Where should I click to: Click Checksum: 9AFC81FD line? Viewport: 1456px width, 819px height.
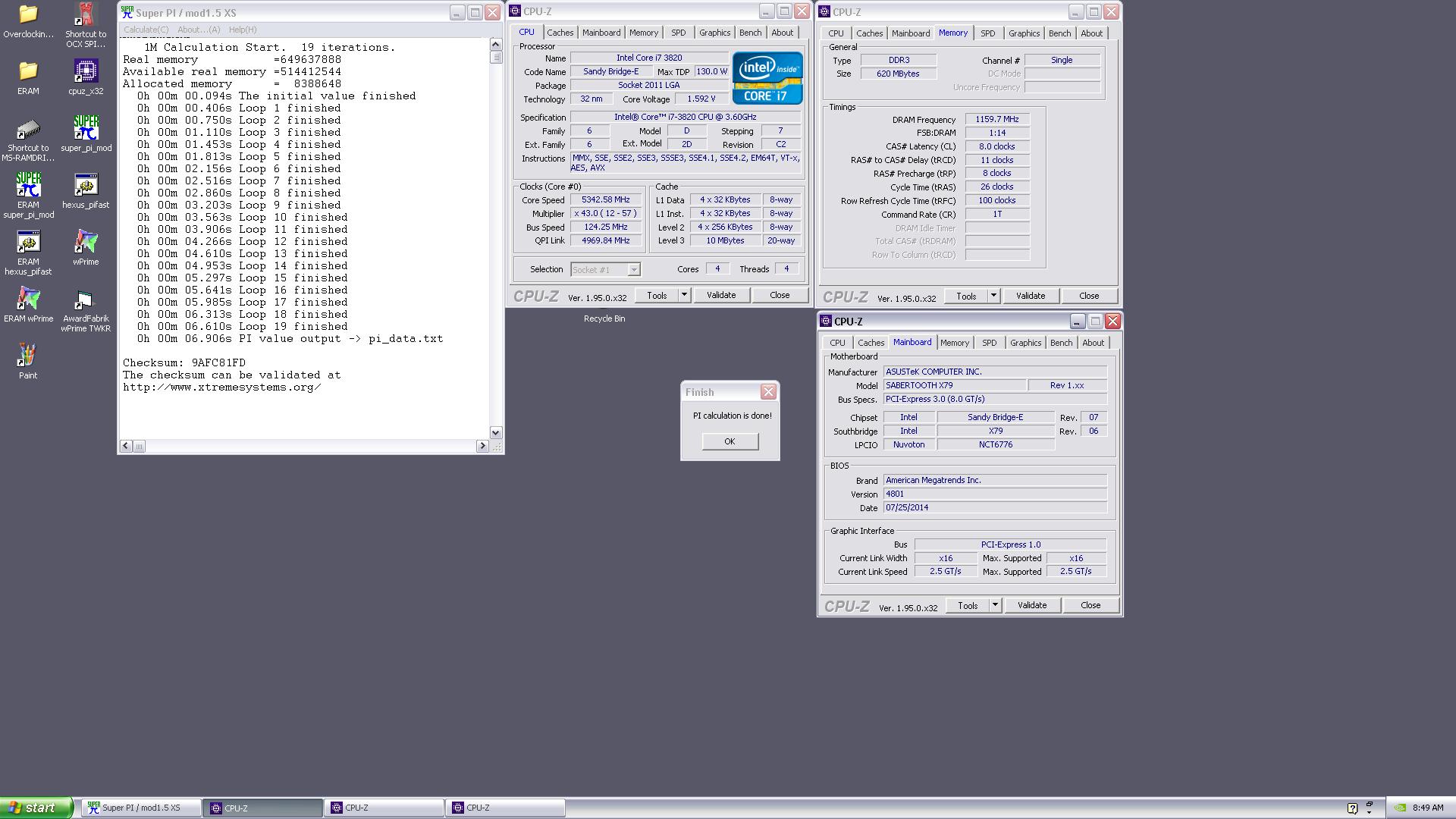(x=184, y=362)
